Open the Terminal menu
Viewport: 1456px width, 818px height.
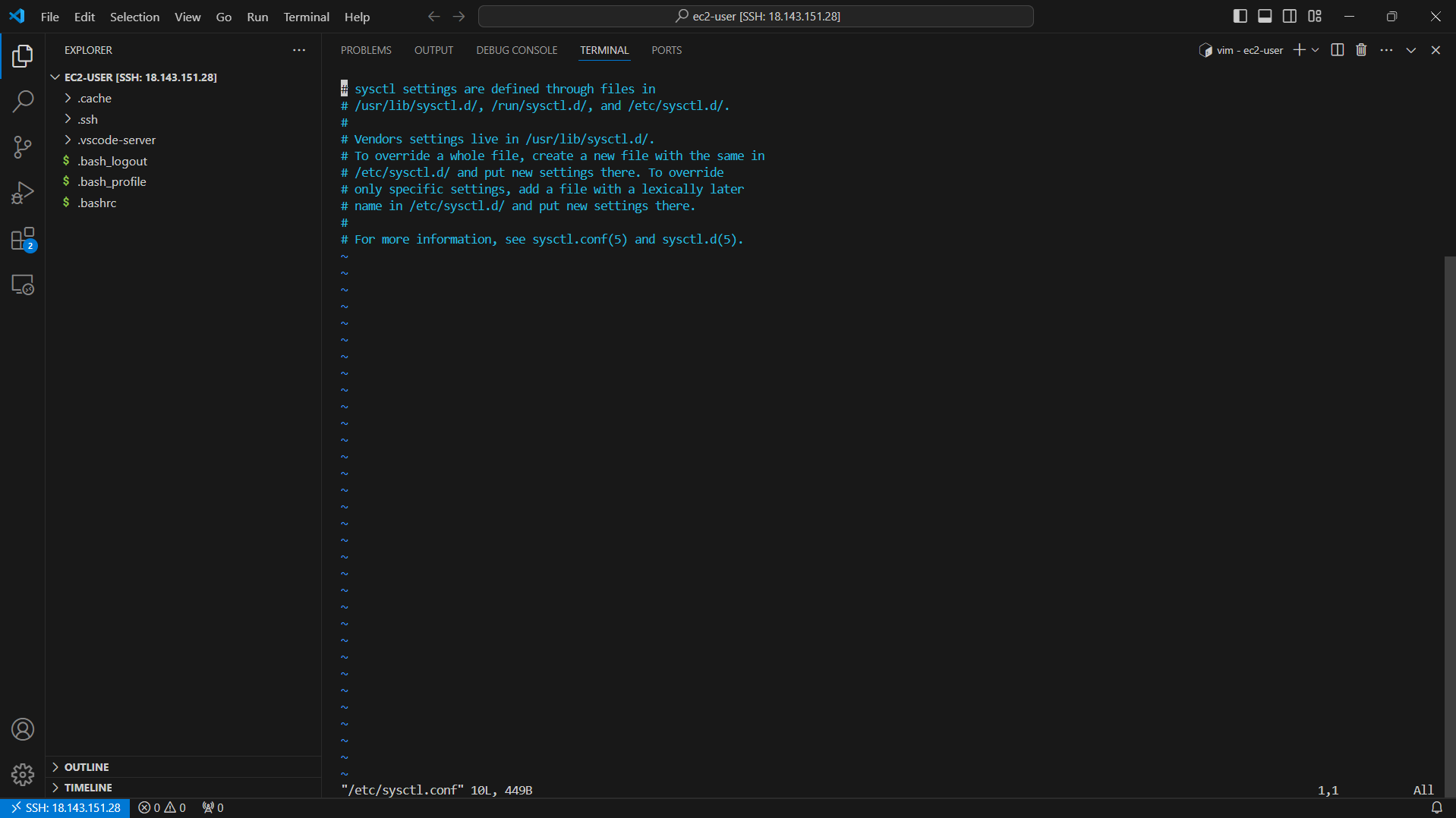306,17
